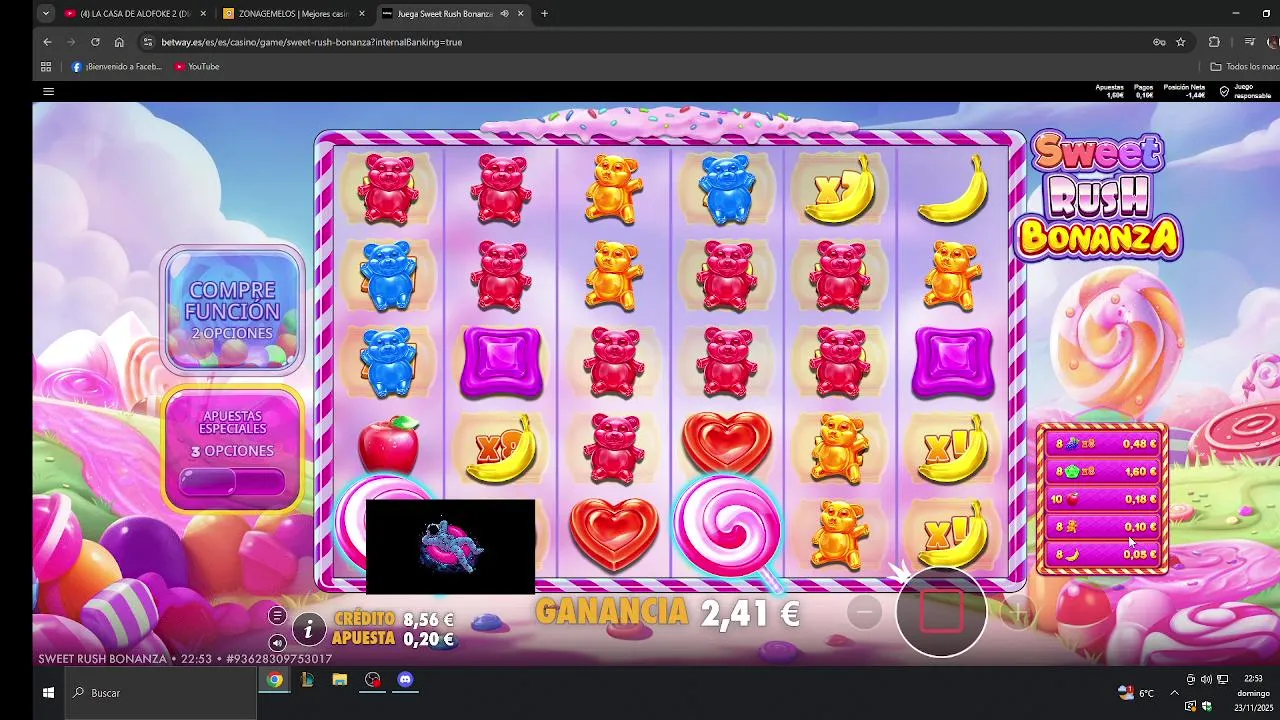Open the volume icon in system tray
The height and width of the screenshot is (720, 1280).
1206,679
